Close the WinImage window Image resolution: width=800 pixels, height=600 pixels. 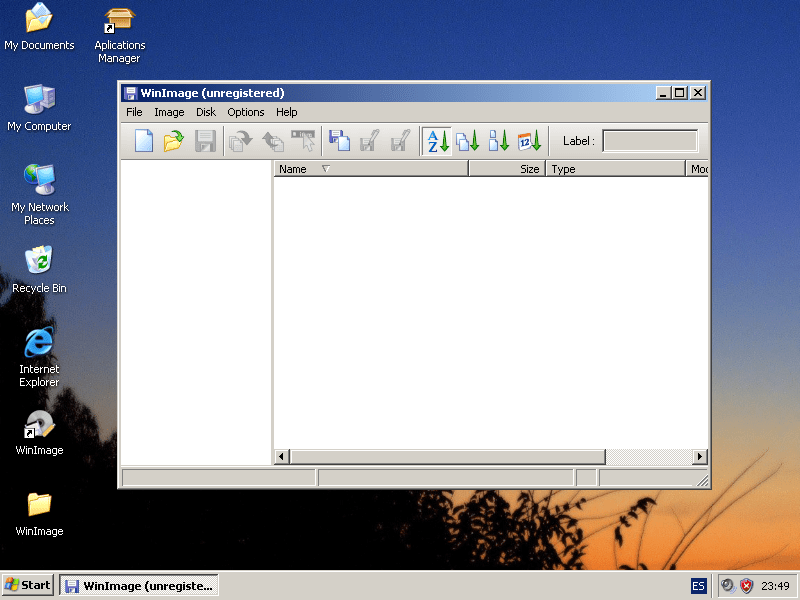coord(698,93)
